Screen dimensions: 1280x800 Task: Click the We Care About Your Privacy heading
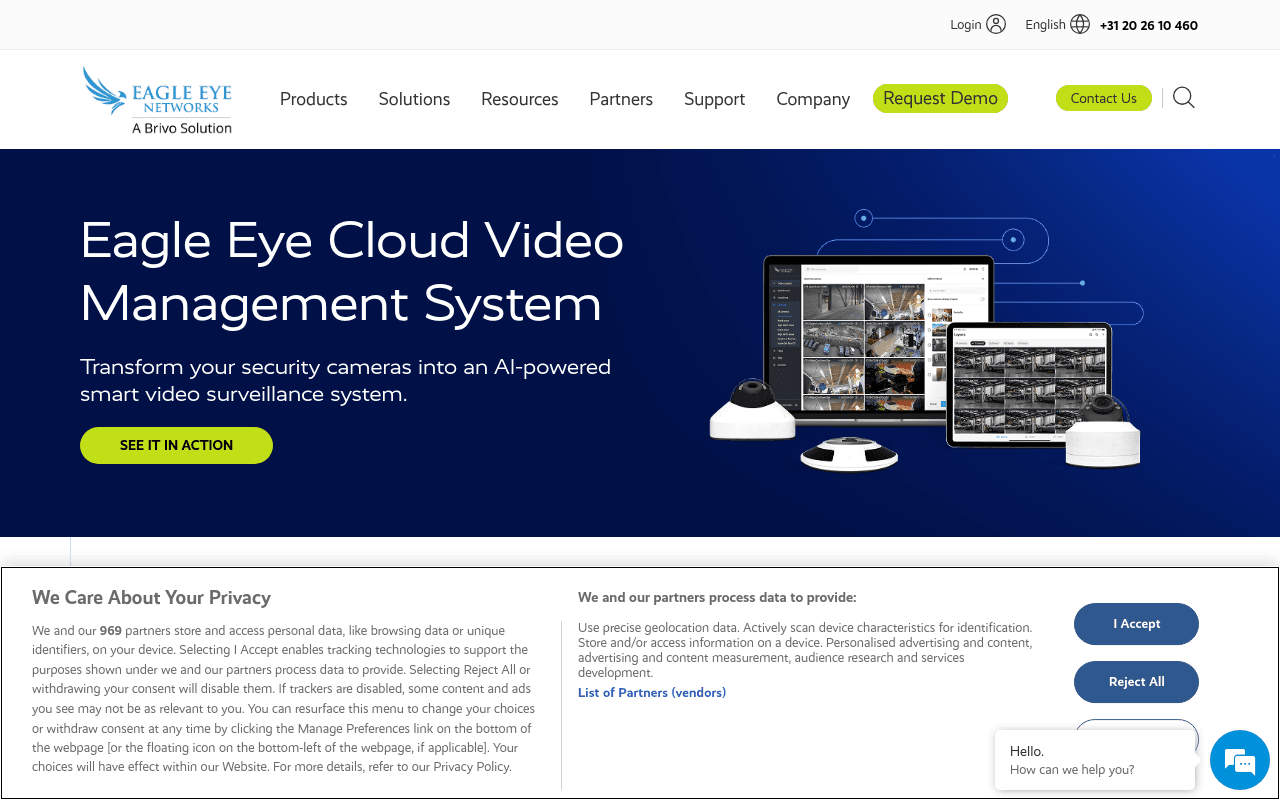point(151,598)
